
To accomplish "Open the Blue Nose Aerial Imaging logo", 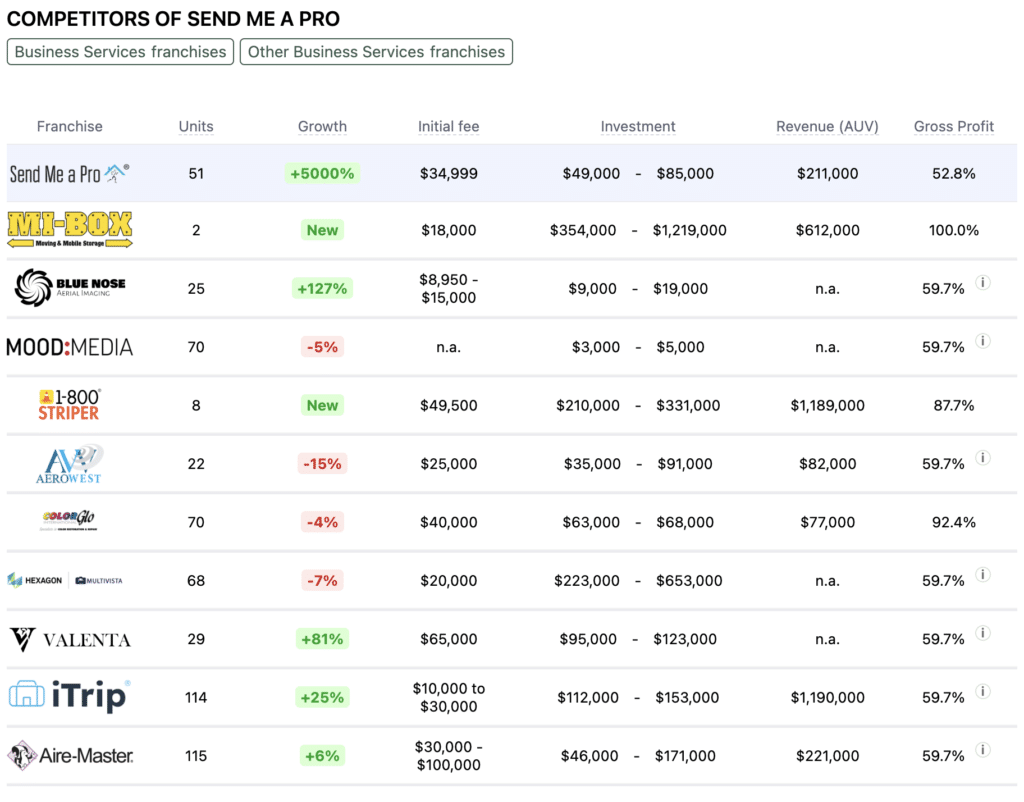I will (70, 288).
